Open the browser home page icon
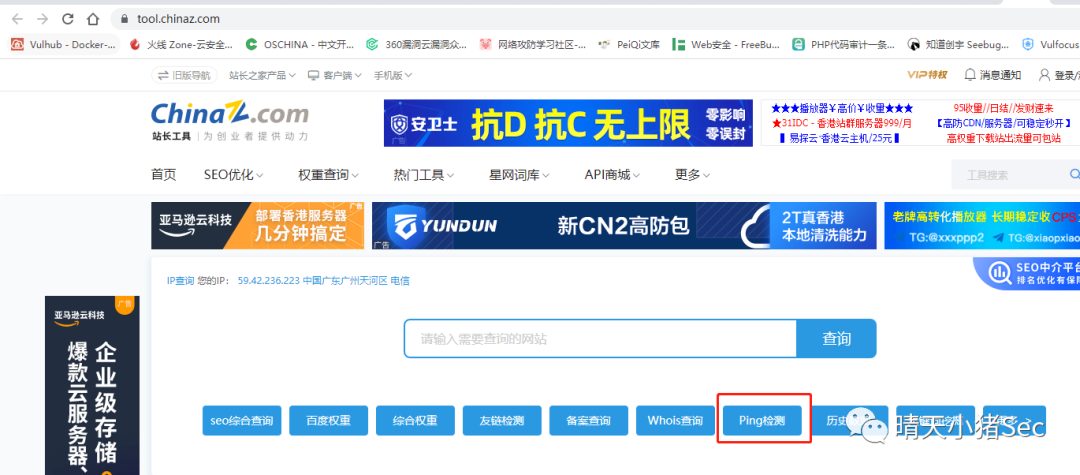Screen dimensions: 1080x475 (x=93, y=19)
